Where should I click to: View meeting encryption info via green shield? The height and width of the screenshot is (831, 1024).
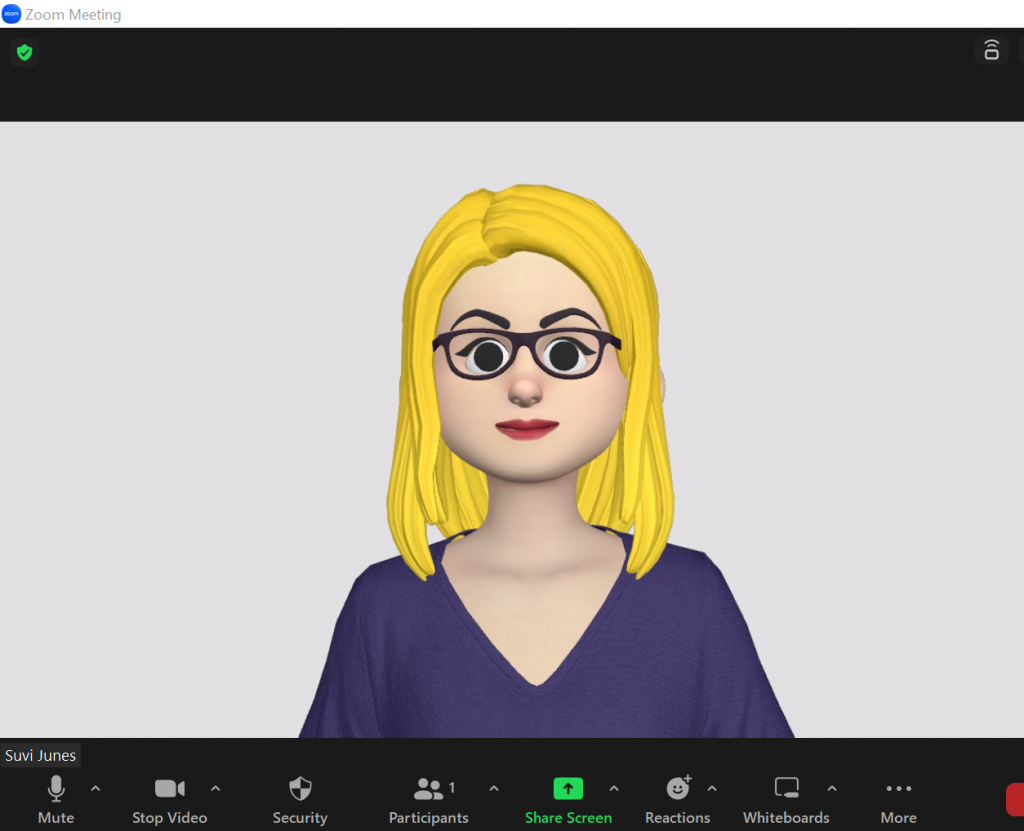[x=24, y=52]
